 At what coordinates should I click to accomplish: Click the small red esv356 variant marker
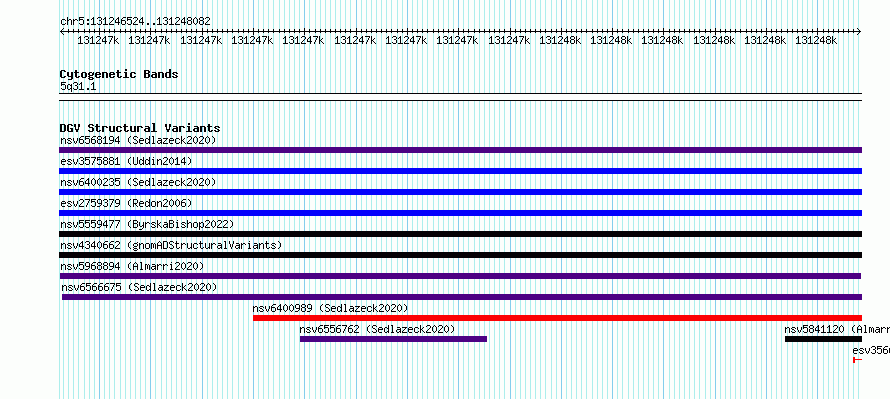click(x=857, y=360)
